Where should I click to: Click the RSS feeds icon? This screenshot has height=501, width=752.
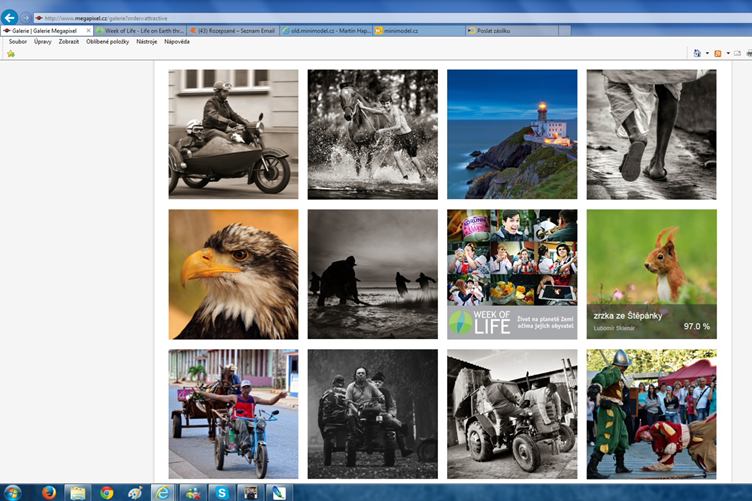(x=718, y=53)
